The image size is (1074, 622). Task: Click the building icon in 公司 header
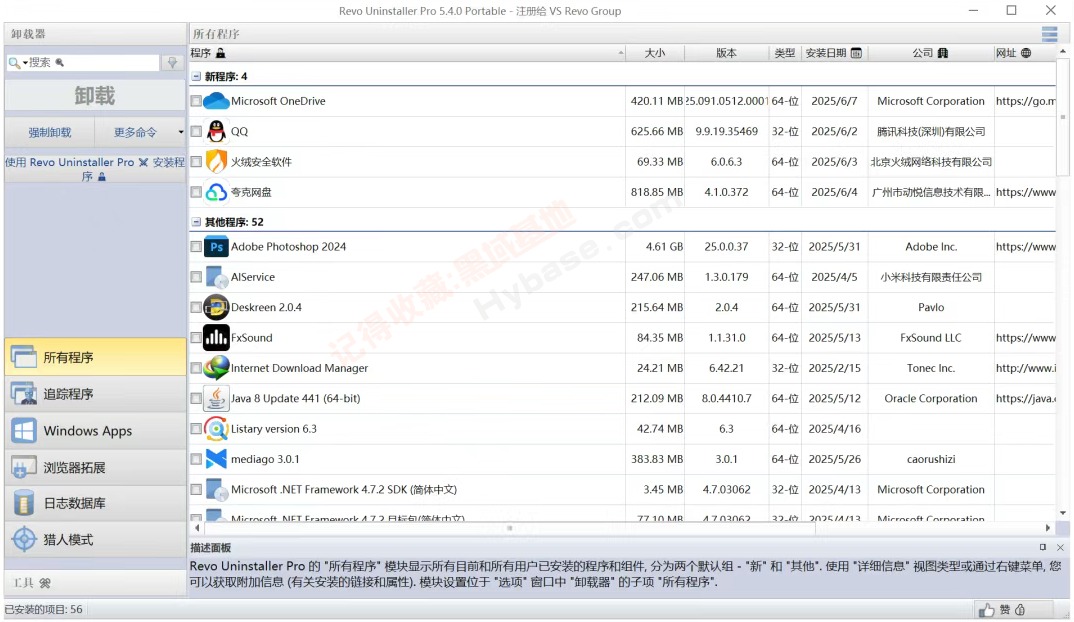[x=942, y=53]
